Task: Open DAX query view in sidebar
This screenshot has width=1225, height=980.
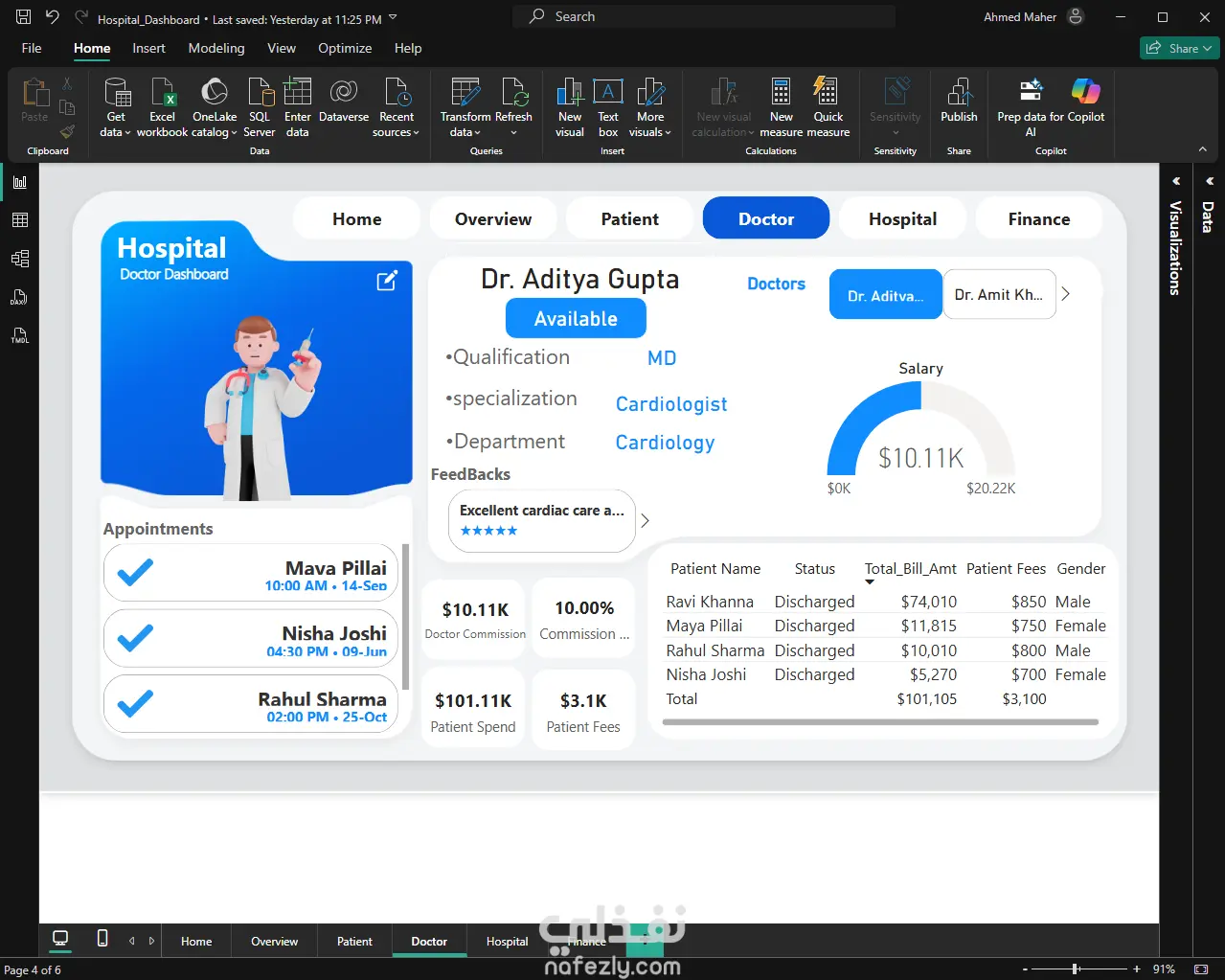Action: [x=19, y=297]
